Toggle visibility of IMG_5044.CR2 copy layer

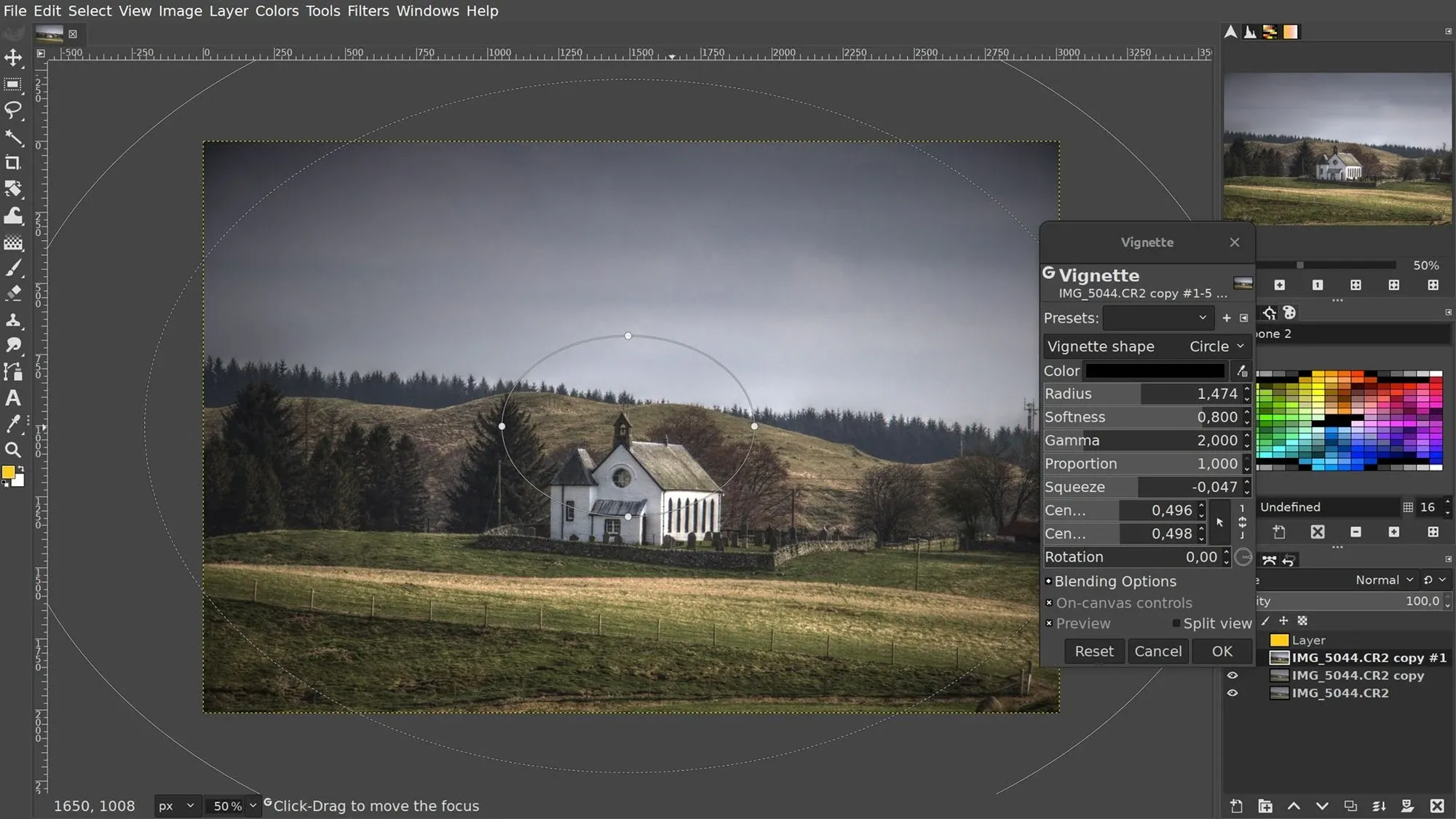point(1233,676)
